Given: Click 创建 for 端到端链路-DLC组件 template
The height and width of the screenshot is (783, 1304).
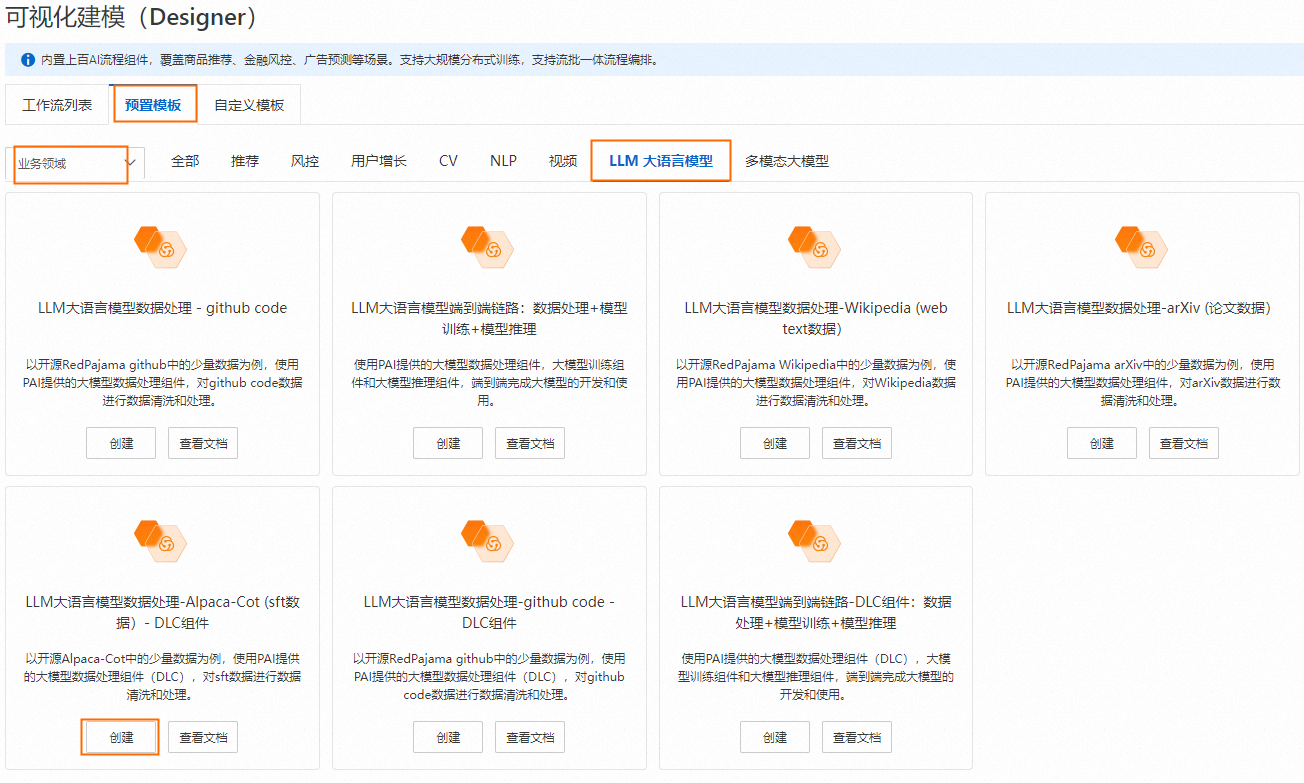Looking at the screenshot, I should [775, 737].
